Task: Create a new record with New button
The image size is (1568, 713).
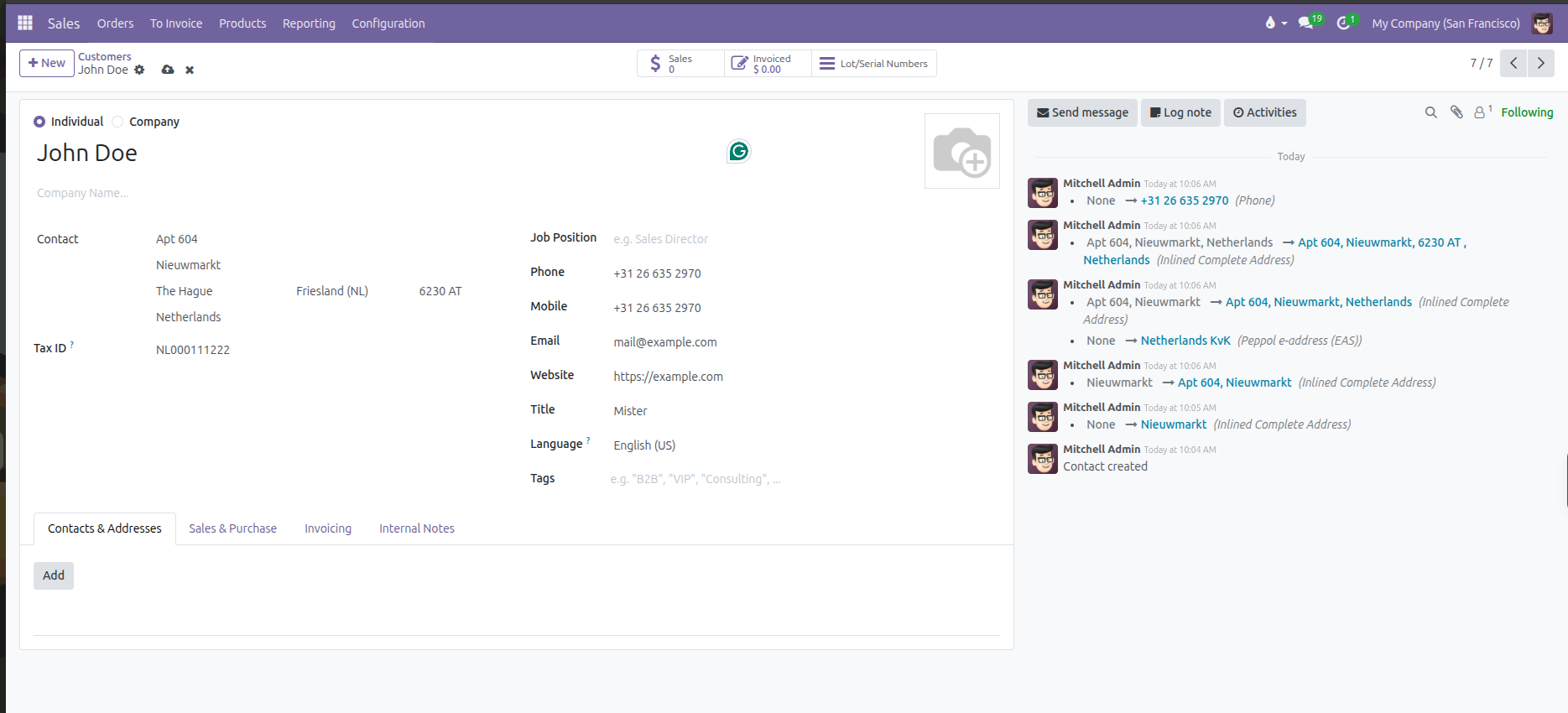Action: coord(47,63)
